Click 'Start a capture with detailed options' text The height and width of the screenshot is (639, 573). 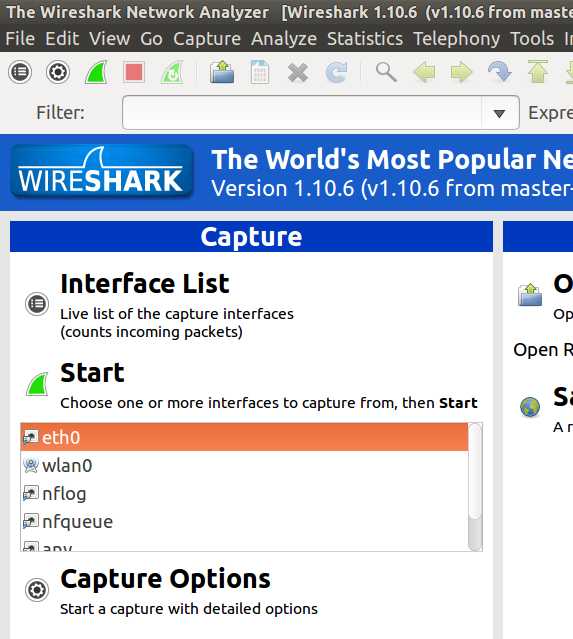point(189,609)
